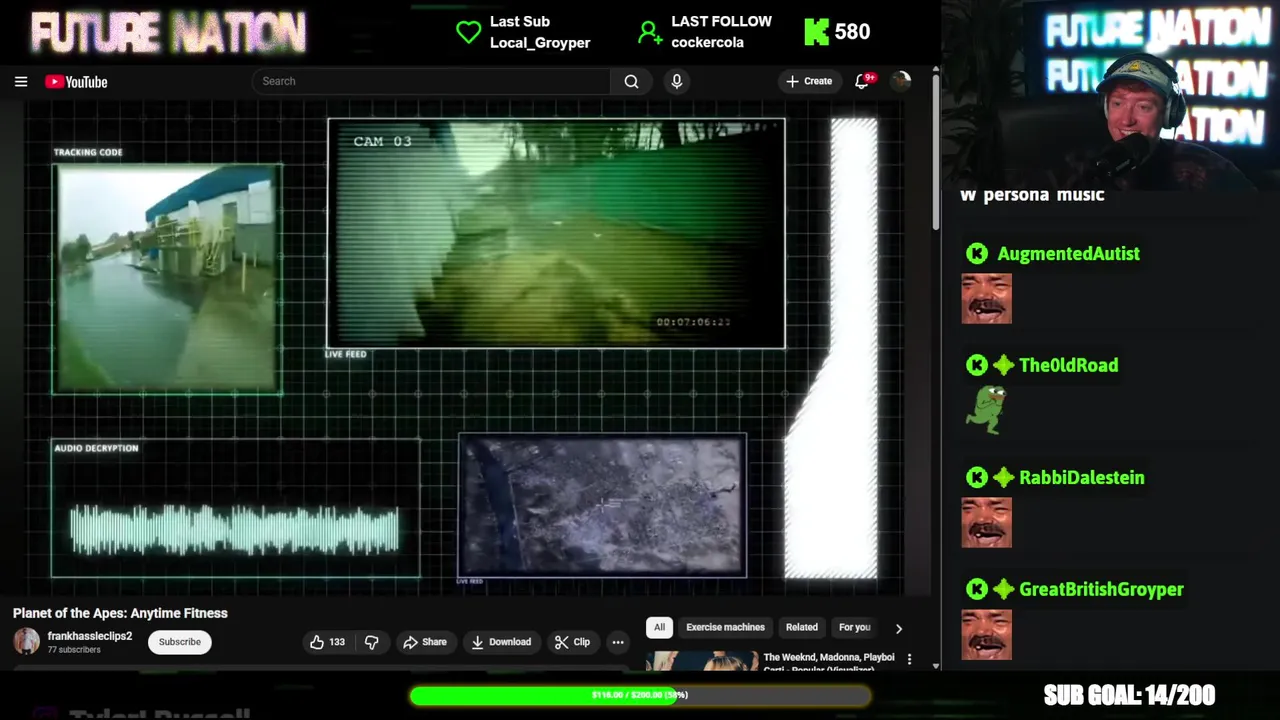Open the YouTube account avatar menu
This screenshot has height=720, width=1280.
(901, 81)
